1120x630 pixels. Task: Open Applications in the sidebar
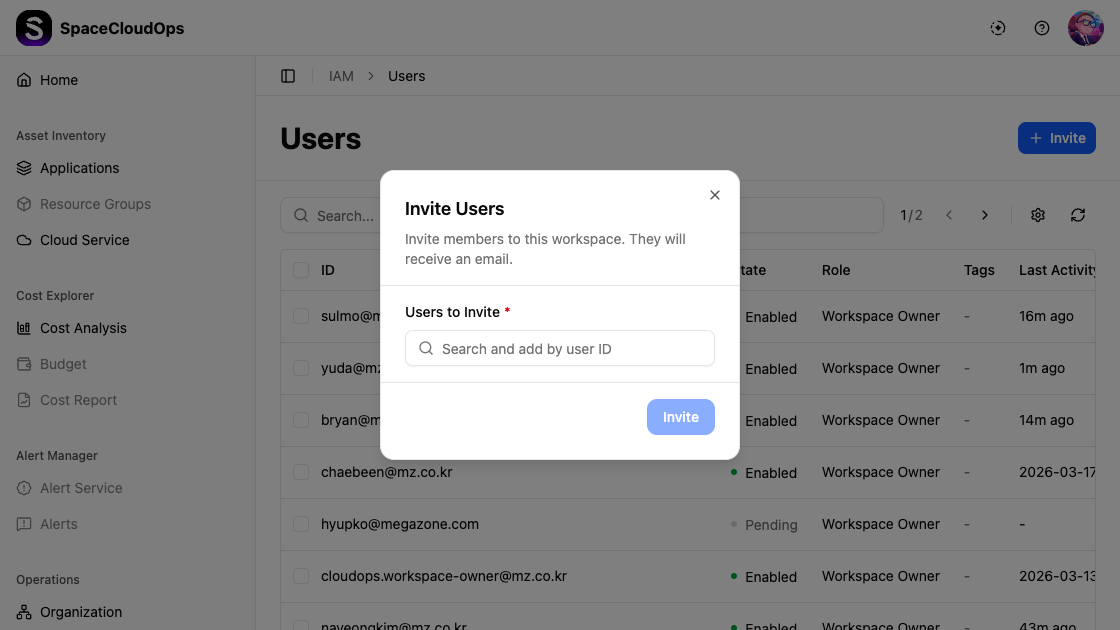click(79, 168)
